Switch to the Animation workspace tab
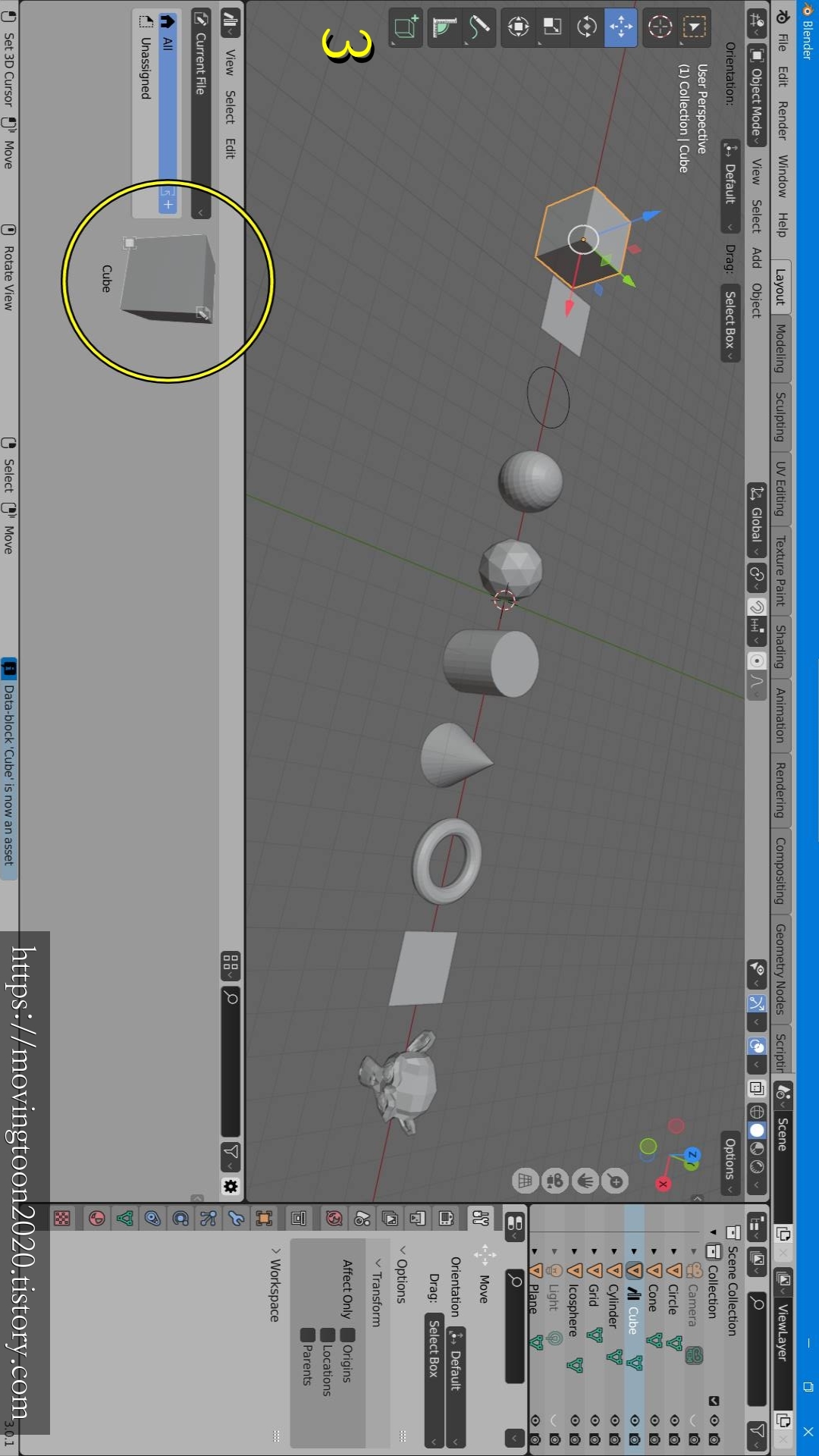This screenshot has width=819, height=1456. pyautogui.click(x=781, y=714)
